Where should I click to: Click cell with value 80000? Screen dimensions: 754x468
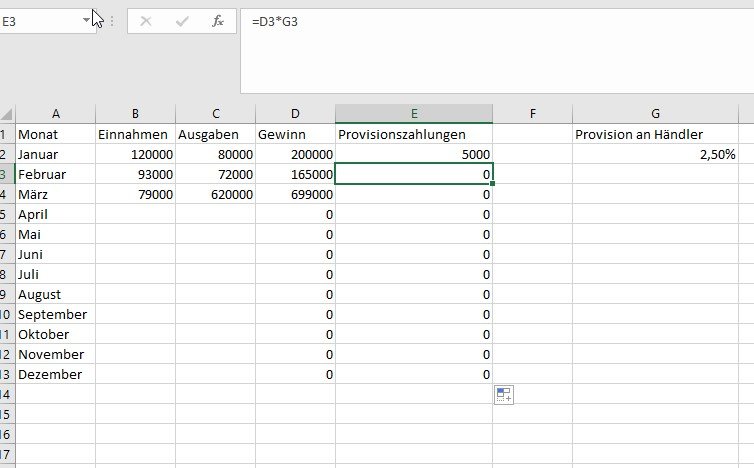click(x=215, y=154)
